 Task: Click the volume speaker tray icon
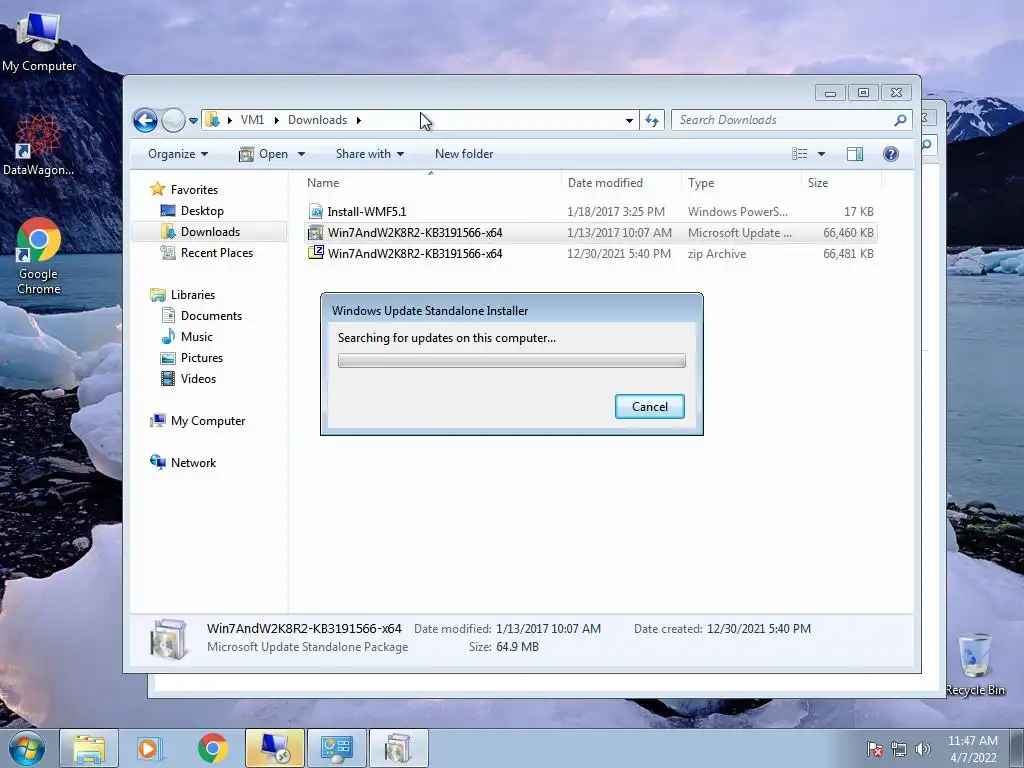point(922,749)
